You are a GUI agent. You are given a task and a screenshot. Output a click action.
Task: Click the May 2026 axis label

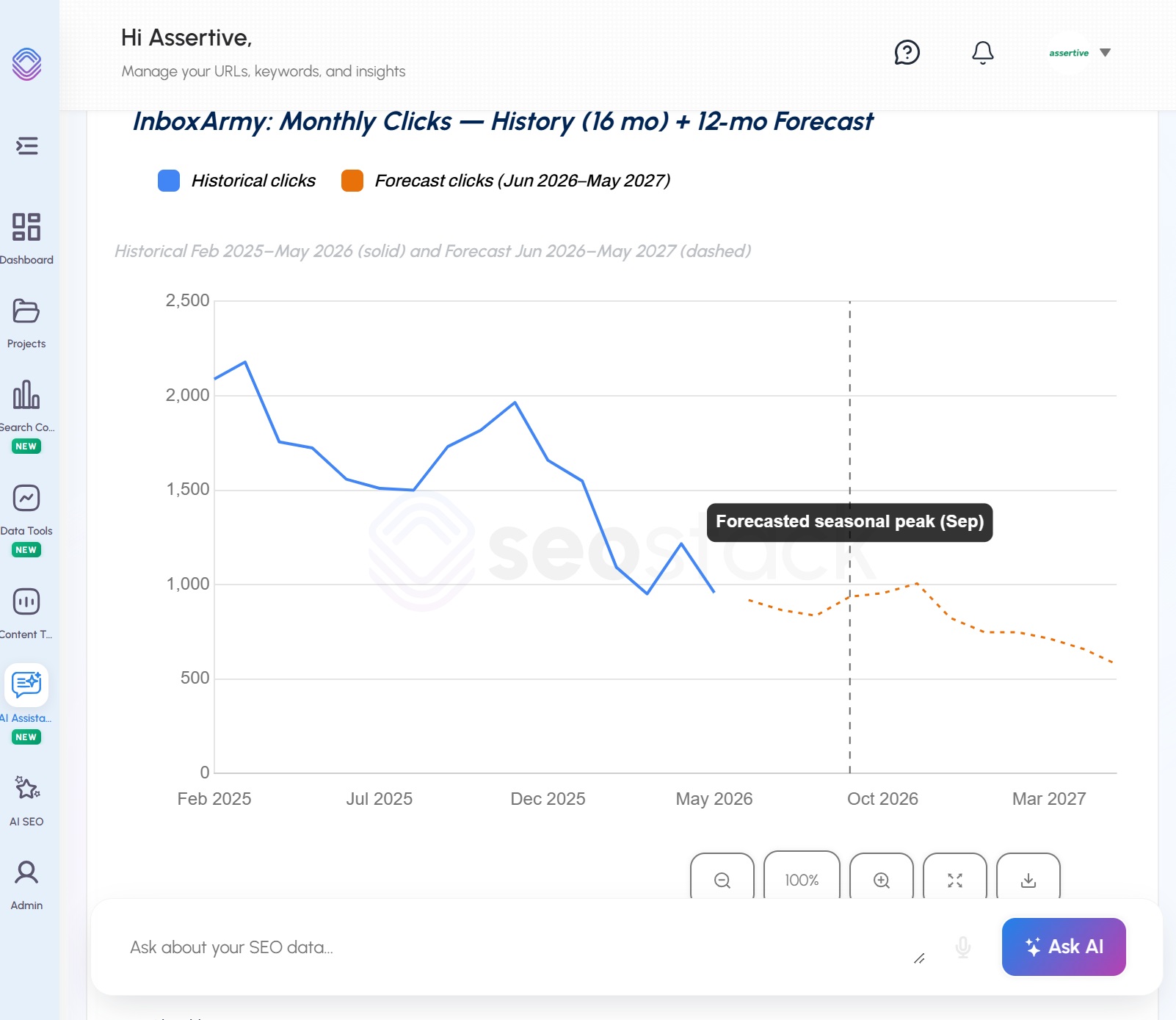pos(714,799)
